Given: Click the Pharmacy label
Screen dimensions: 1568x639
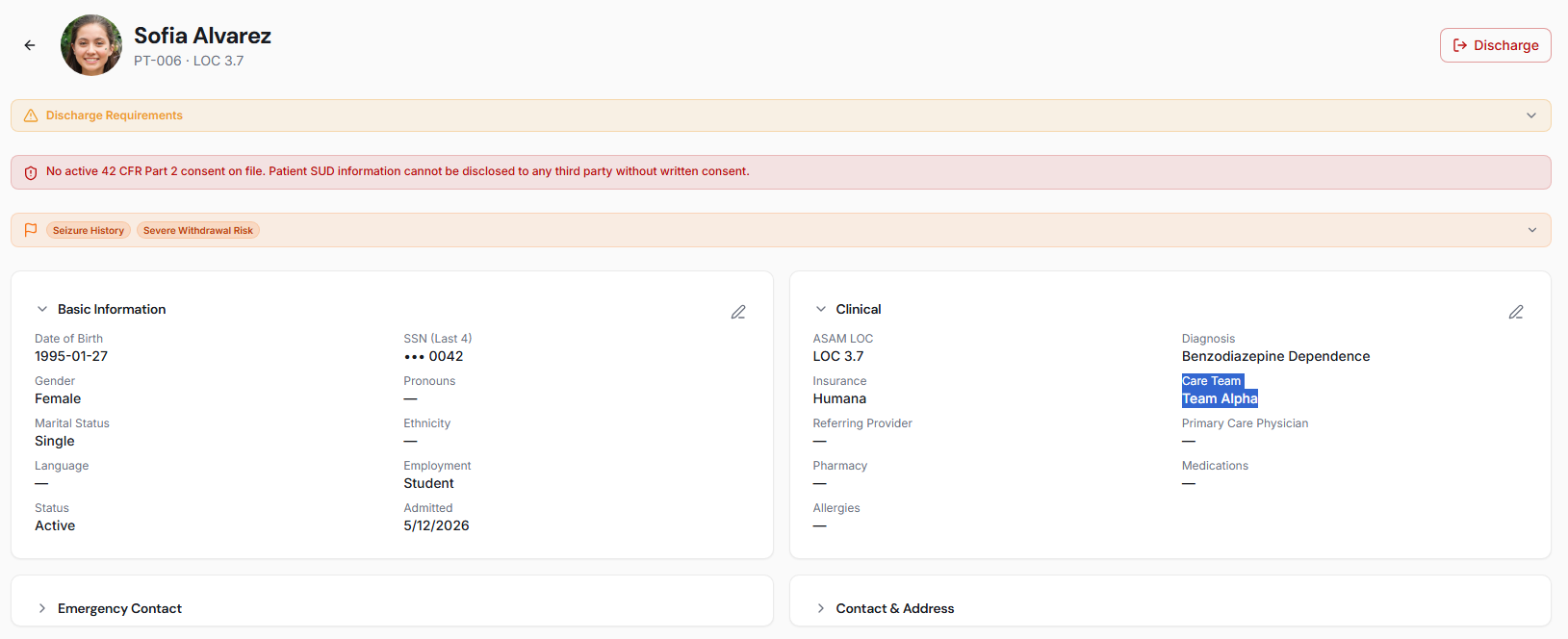Looking at the screenshot, I should click(840, 466).
